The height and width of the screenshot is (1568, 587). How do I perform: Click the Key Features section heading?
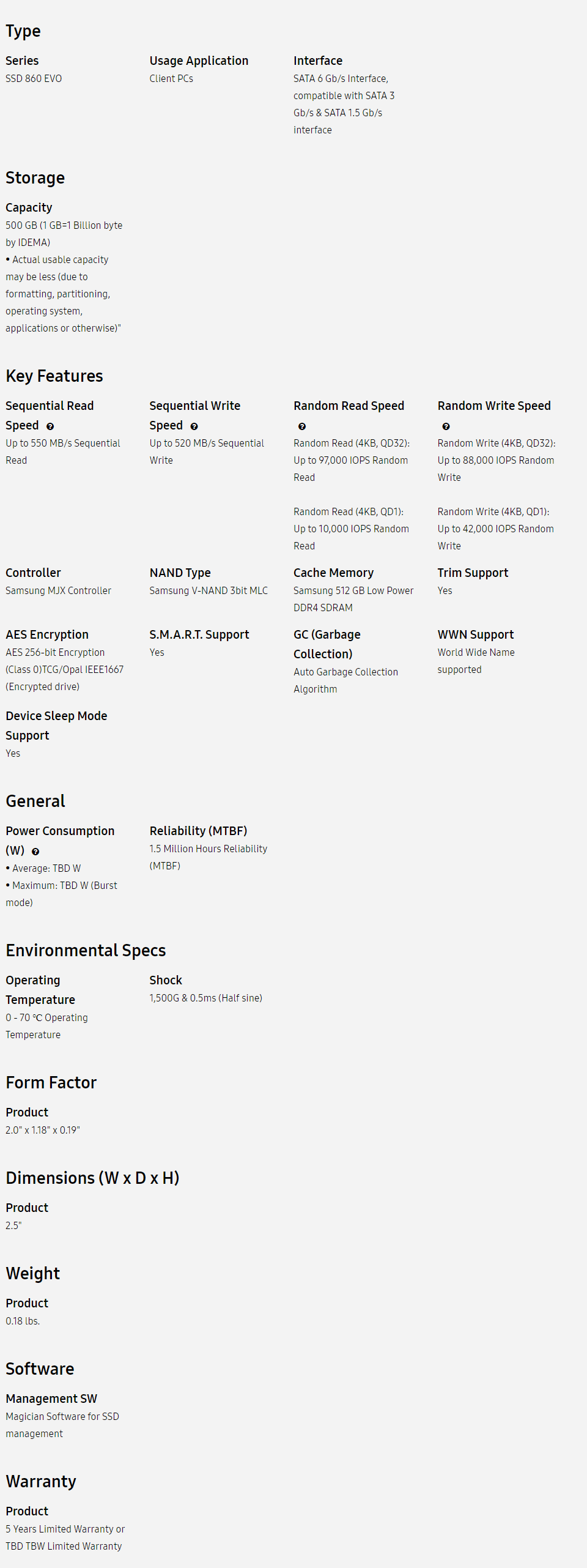pyautogui.click(x=54, y=376)
